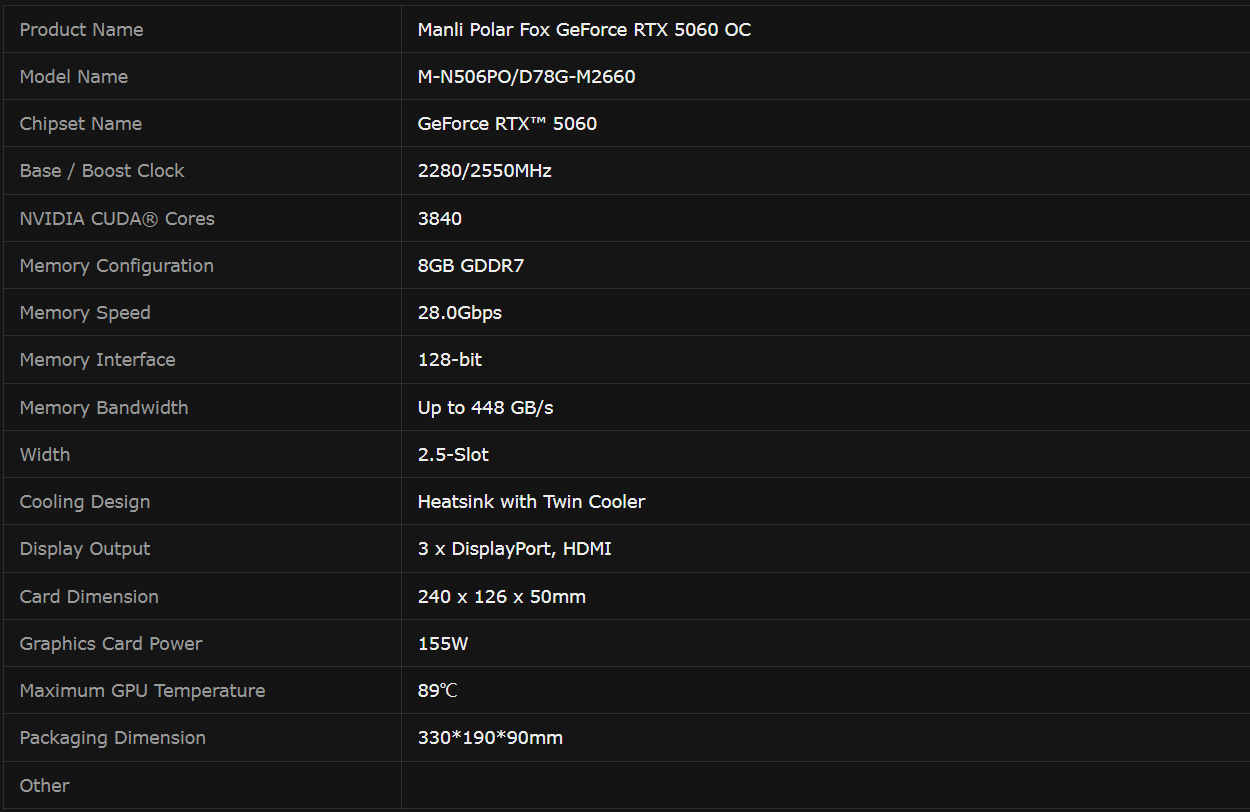
Task: Click the Product Name label cell
Action: point(81,30)
